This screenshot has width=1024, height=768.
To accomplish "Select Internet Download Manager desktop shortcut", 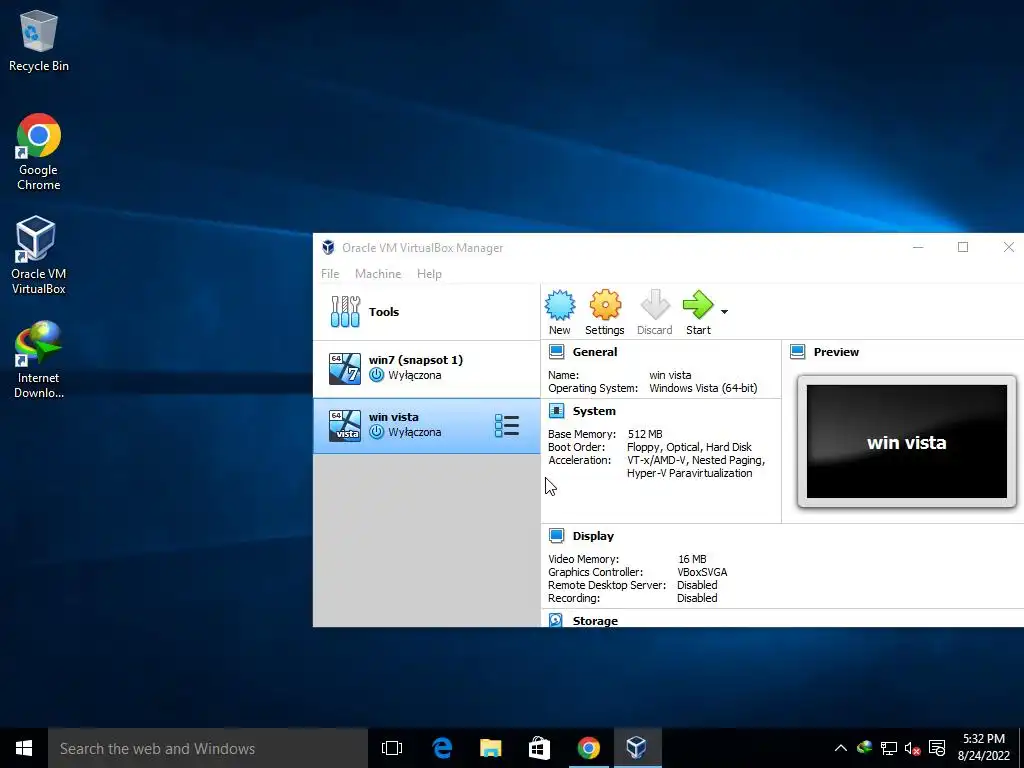I will (x=39, y=360).
